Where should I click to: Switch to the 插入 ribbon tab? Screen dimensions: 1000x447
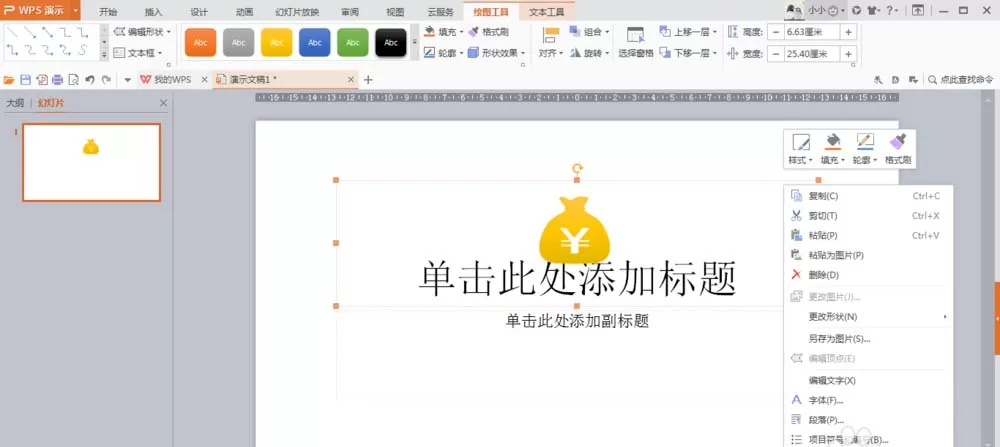tap(154, 11)
